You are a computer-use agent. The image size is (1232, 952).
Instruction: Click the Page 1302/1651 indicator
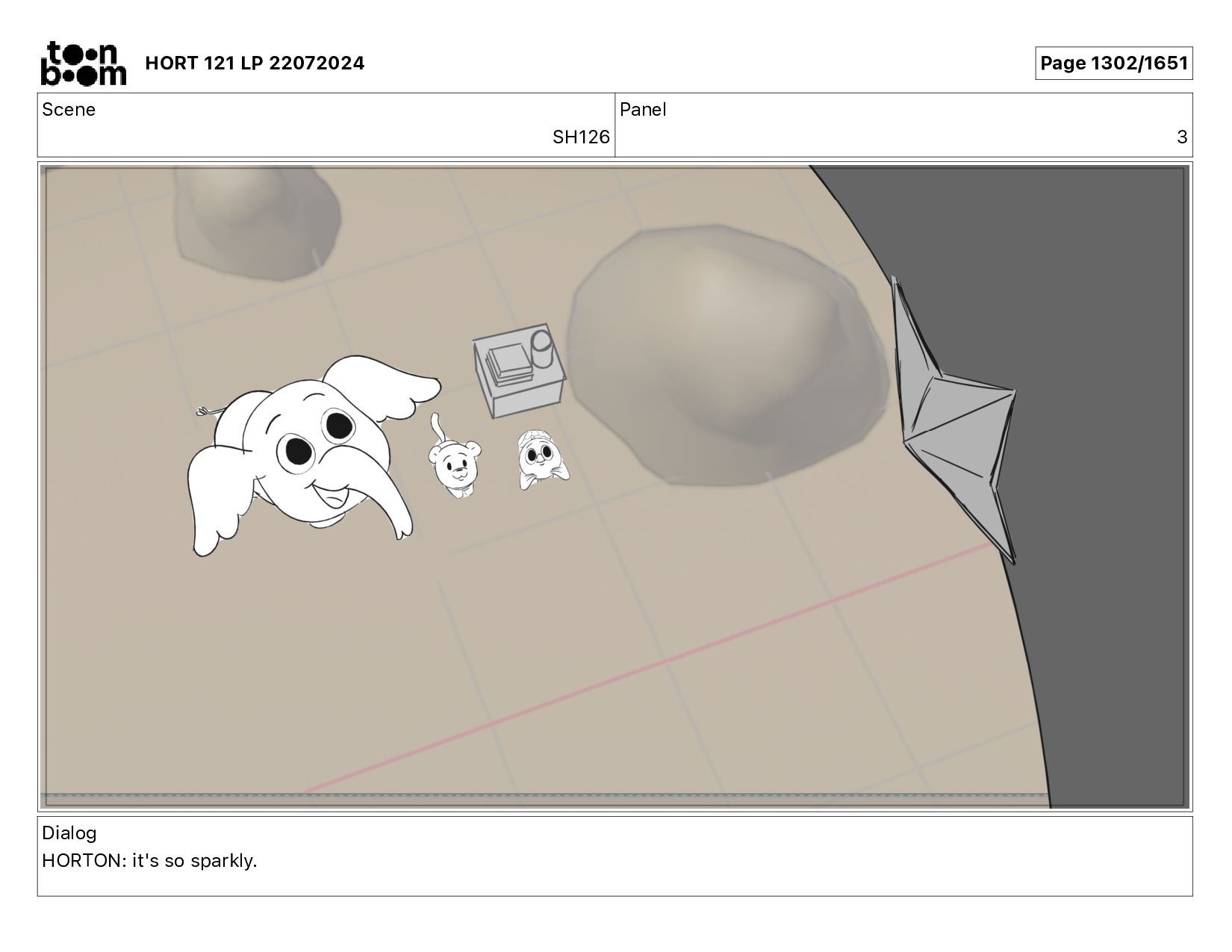[x=1113, y=63]
